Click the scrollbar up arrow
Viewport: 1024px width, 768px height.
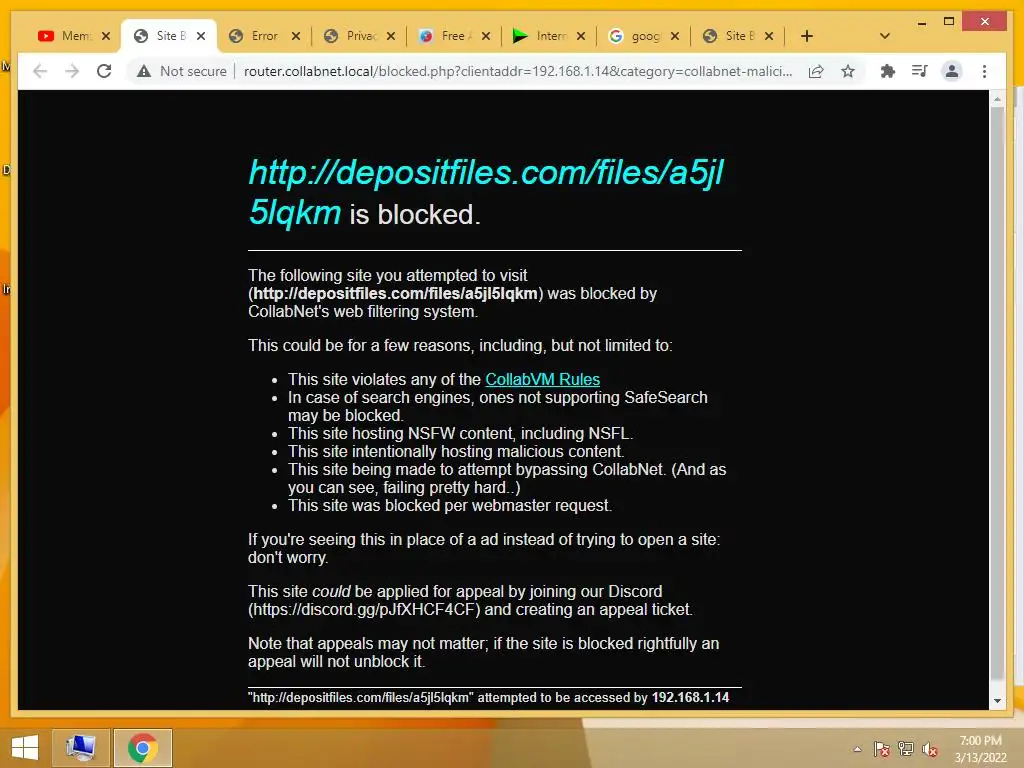click(997, 99)
